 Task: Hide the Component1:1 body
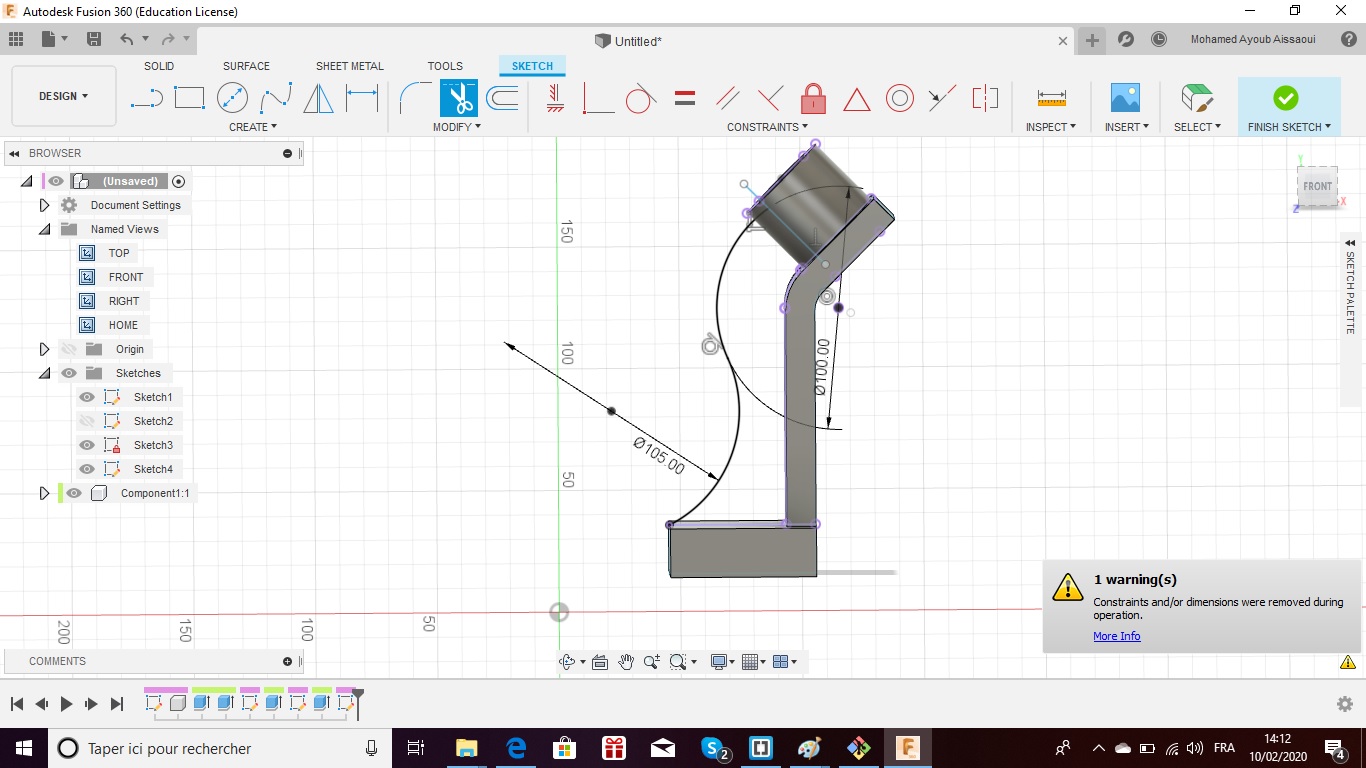pos(74,493)
